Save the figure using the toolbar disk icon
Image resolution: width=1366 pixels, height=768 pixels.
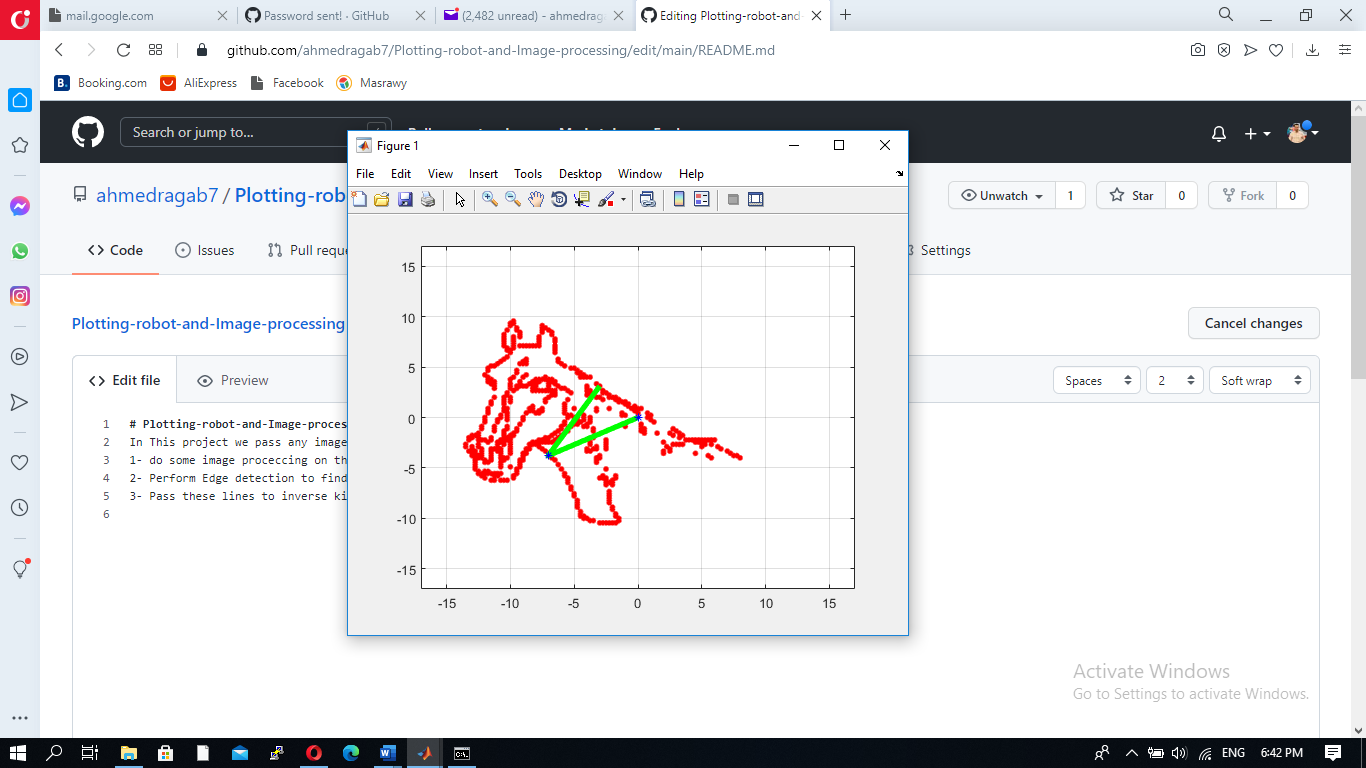(404, 199)
